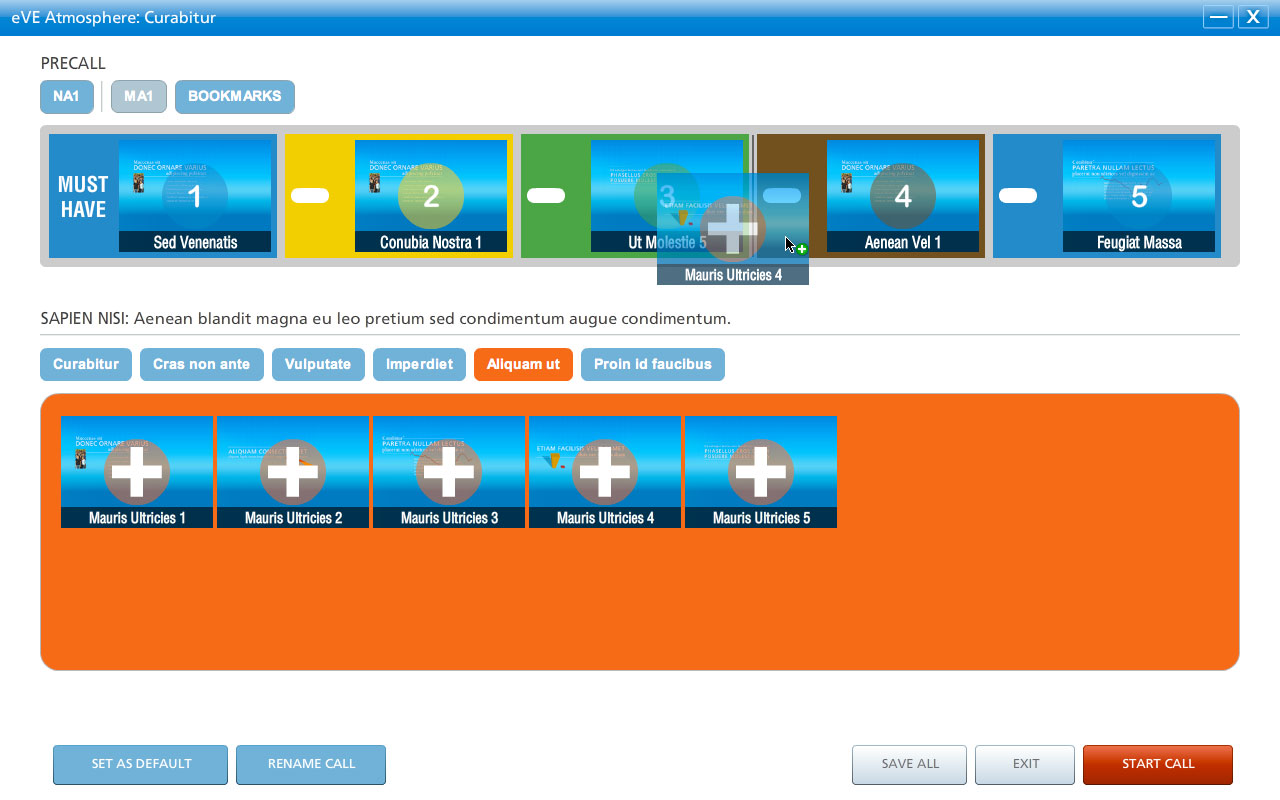Click the Aenean Vel 1 caption
Viewport: 1280px width, 800px height.
(903, 242)
